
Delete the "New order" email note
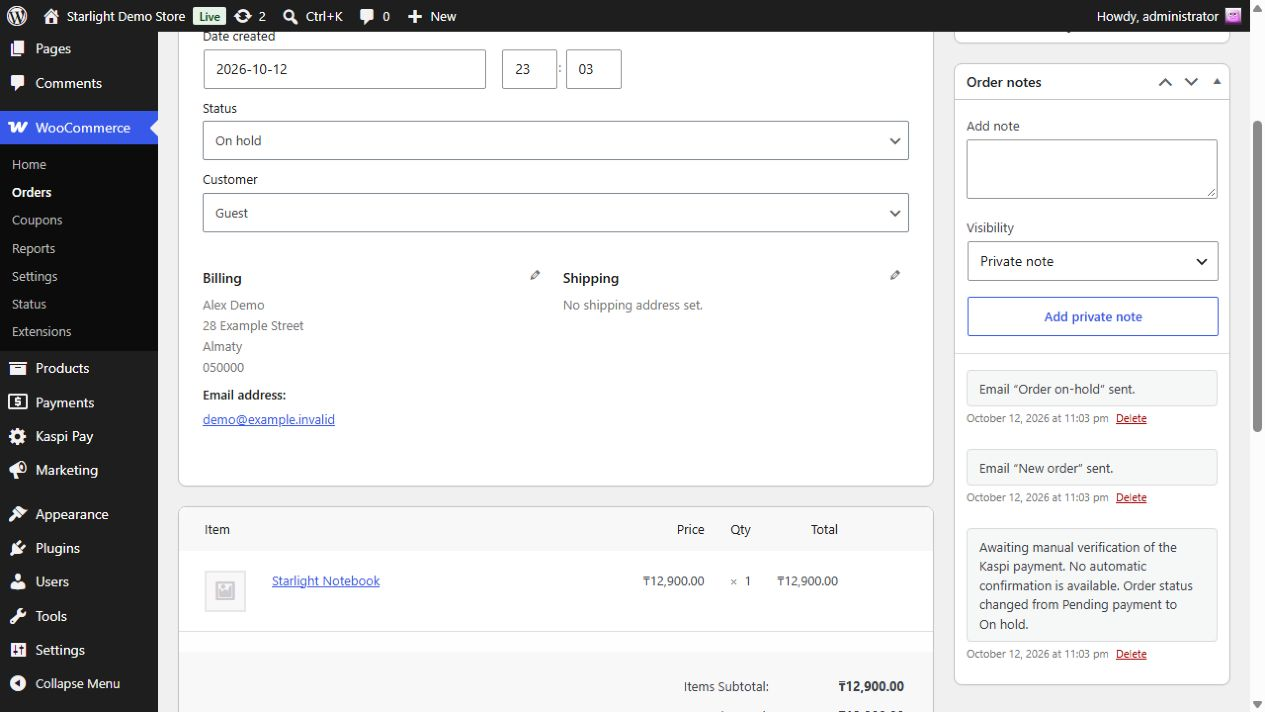click(x=1131, y=497)
